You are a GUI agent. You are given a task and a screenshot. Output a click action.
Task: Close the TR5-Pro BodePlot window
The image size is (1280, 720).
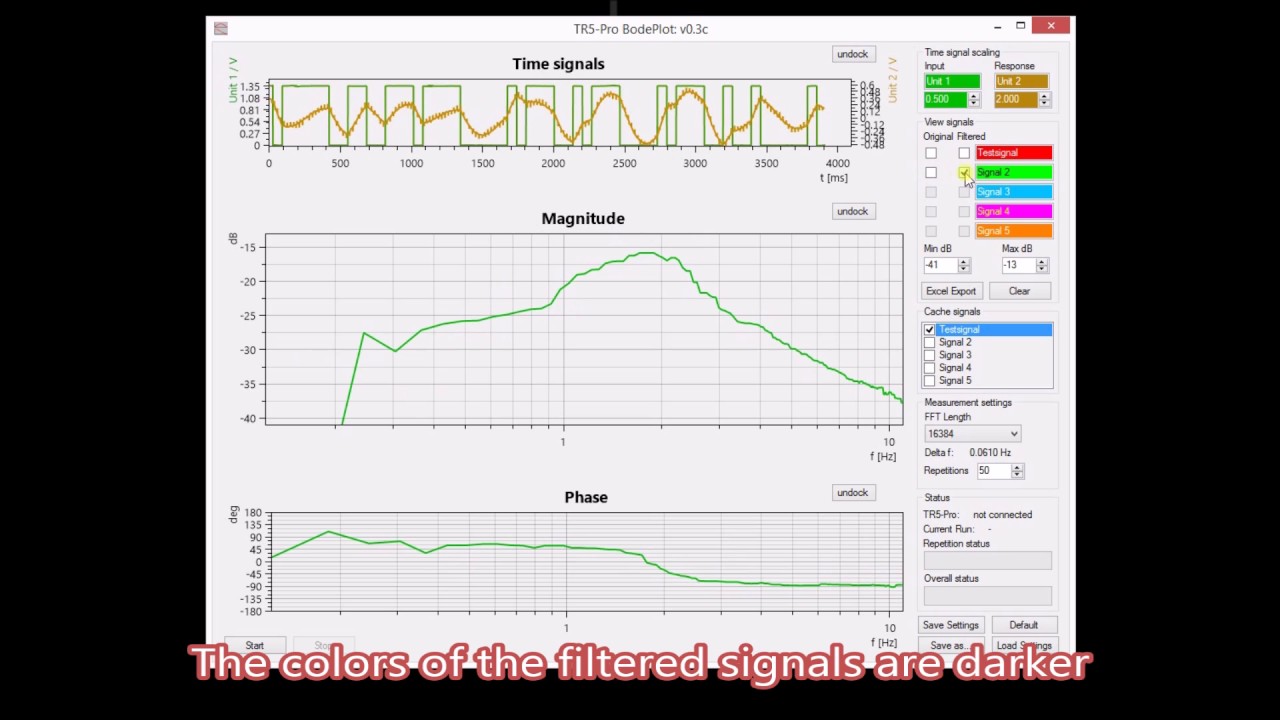pyautogui.click(x=1051, y=27)
